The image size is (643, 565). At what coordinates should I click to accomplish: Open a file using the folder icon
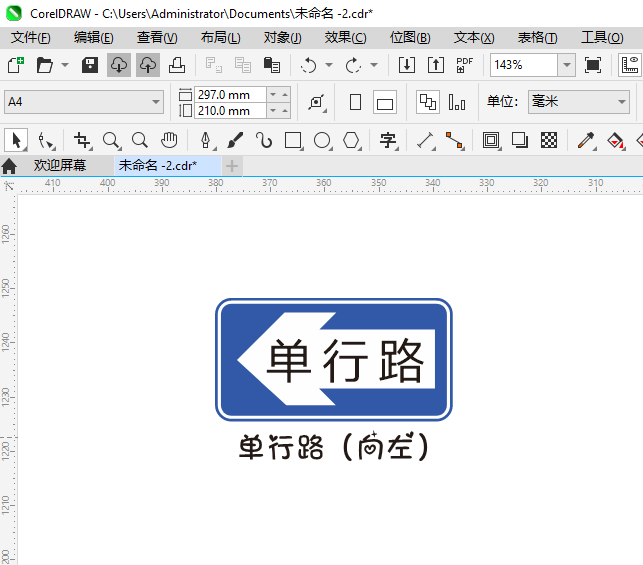tap(45, 65)
